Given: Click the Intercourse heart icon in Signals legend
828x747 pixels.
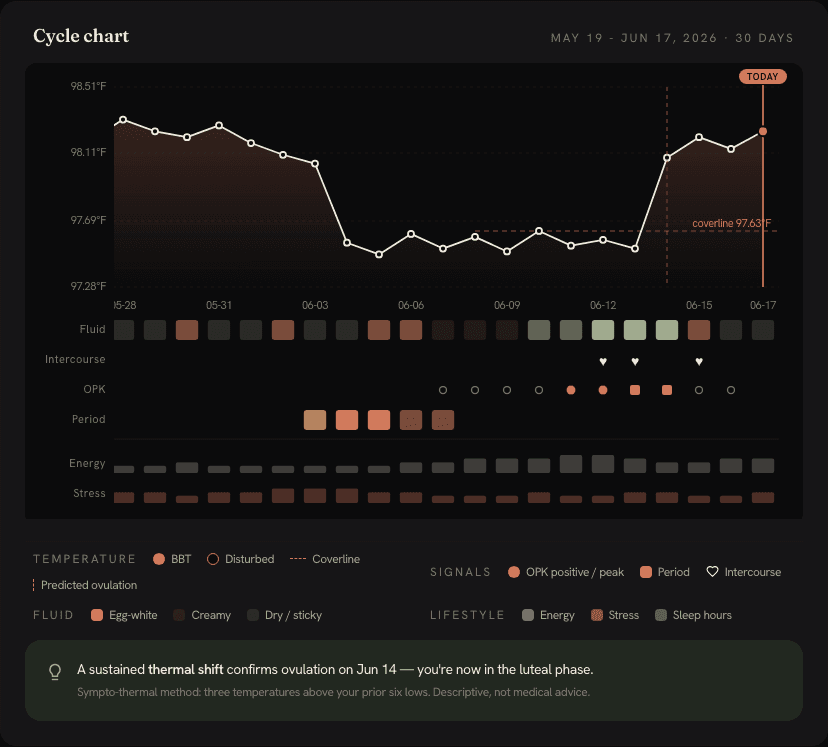Looking at the screenshot, I should tap(712, 572).
